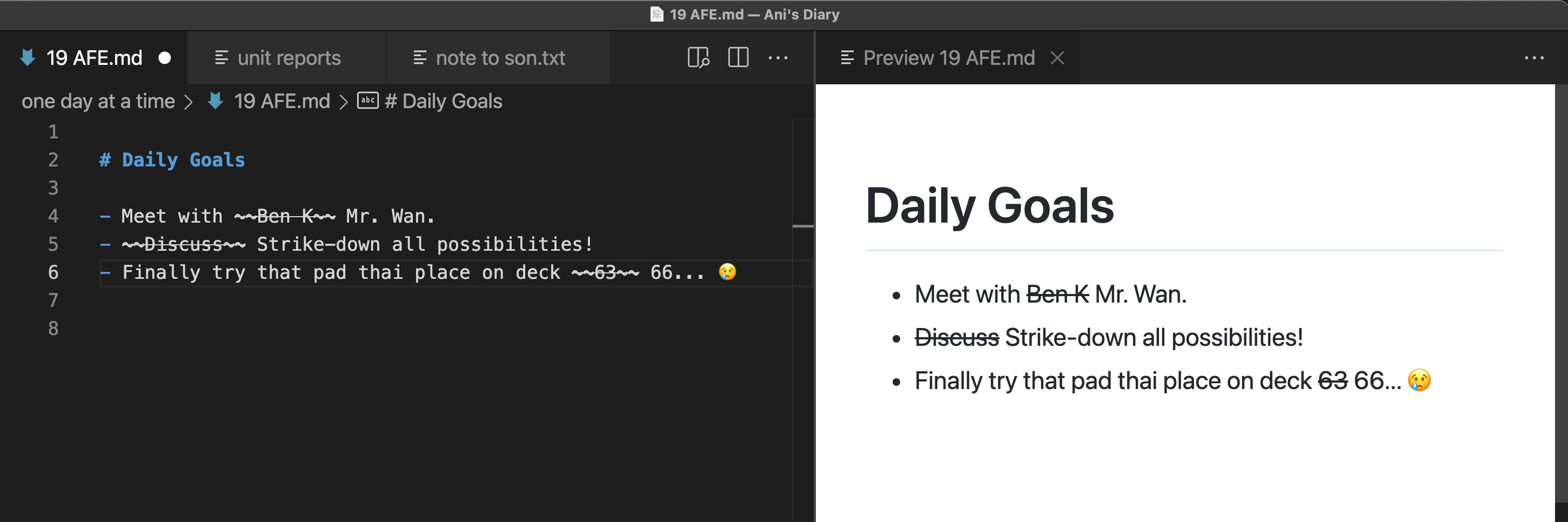This screenshot has height=522, width=1568.
Task: Open the markdown preview to the side
Action: click(x=698, y=58)
